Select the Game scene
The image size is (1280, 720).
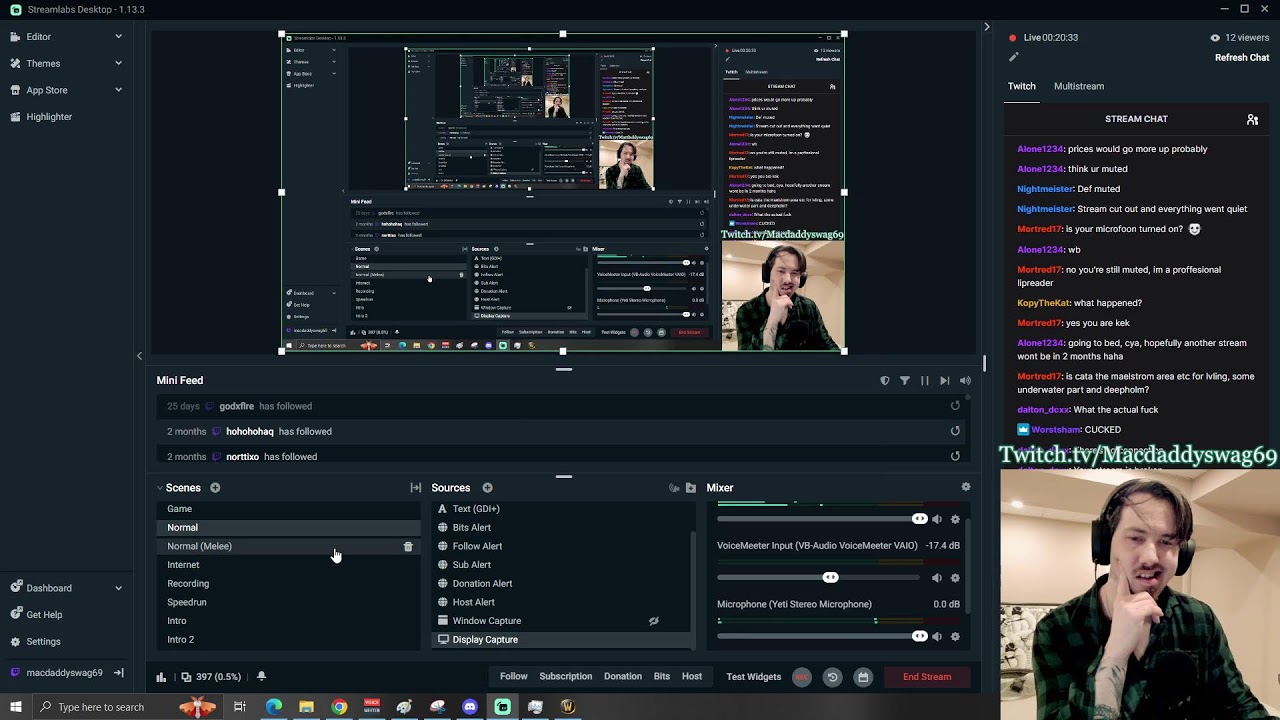(x=288, y=509)
